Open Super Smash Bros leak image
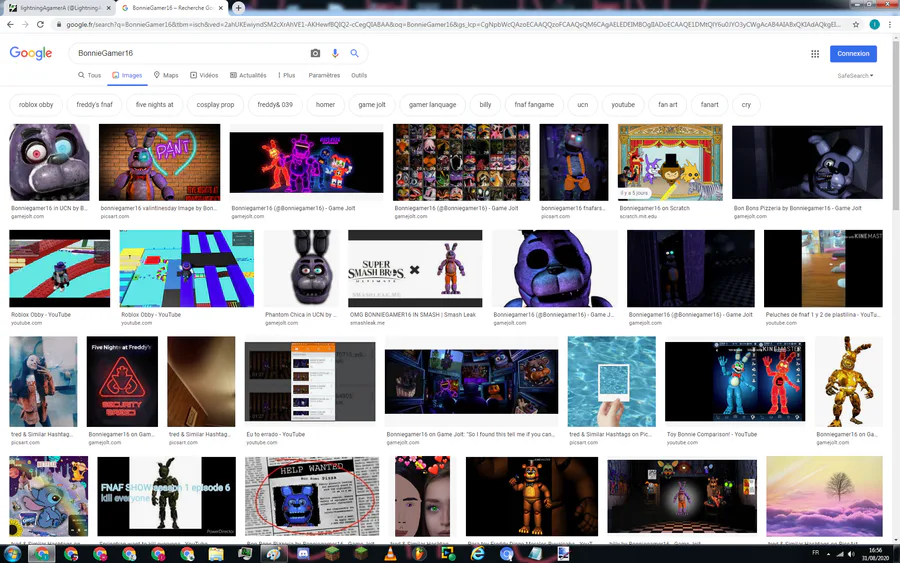900x563 pixels. pyautogui.click(x=415, y=269)
